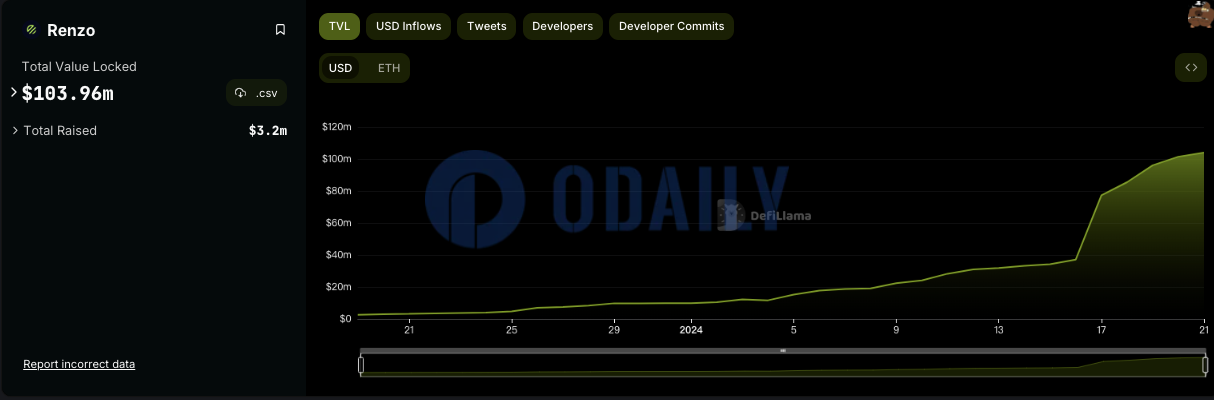
Task: Switch chart denomination to USD
Action: (341, 68)
